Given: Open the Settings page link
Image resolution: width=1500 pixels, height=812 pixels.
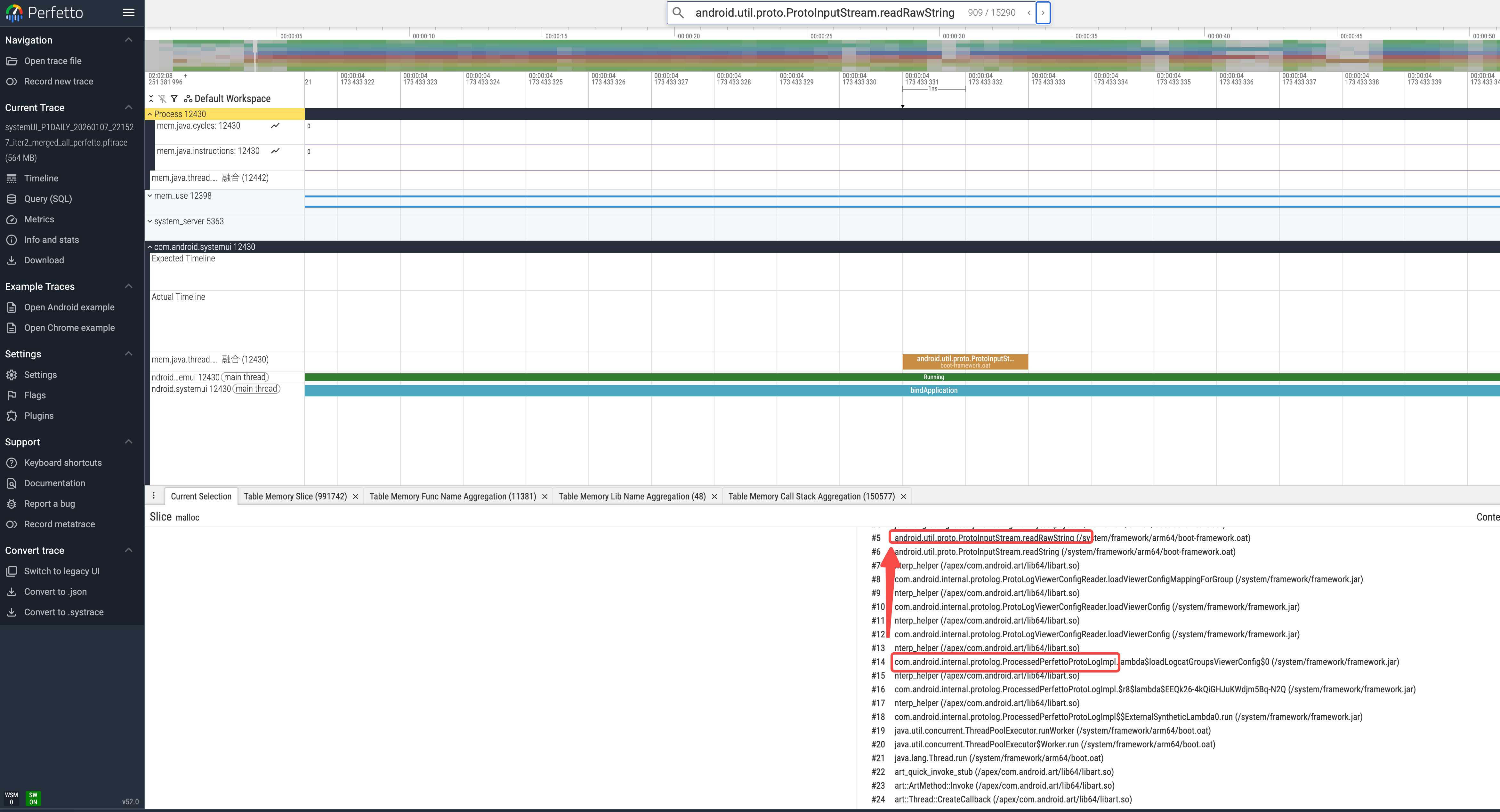Looking at the screenshot, I should (x=40, y=375).
